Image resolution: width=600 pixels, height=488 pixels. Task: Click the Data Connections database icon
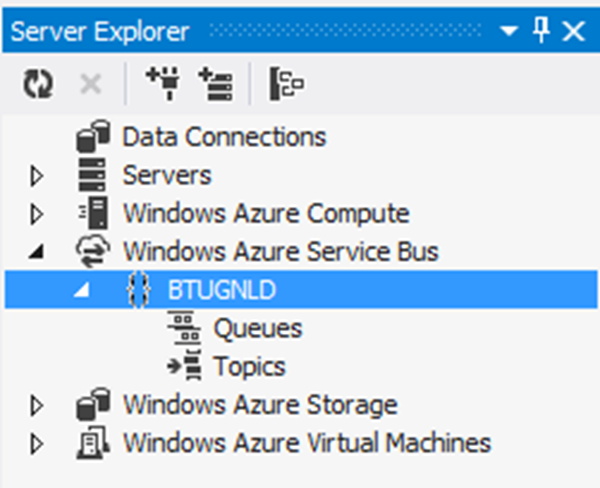tap(93, 136)
